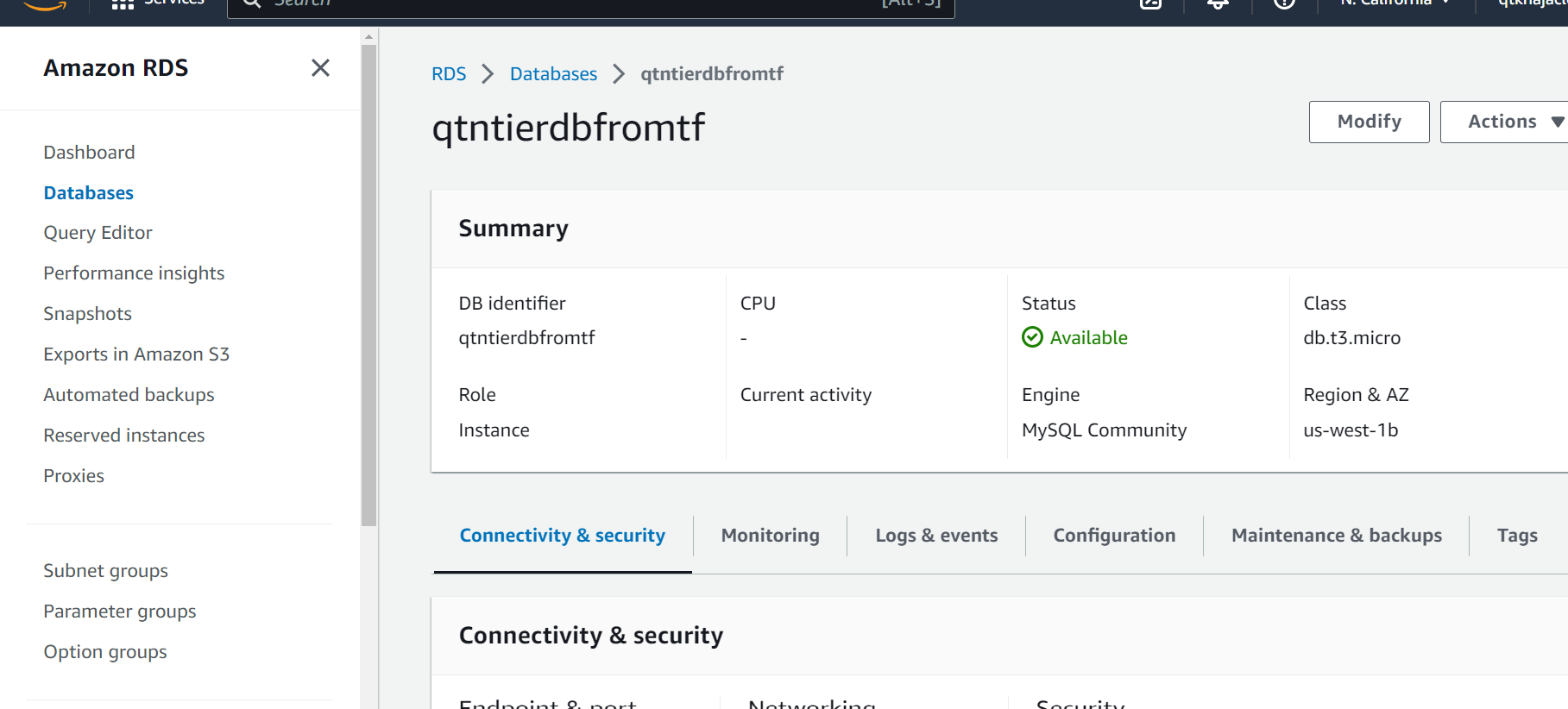The image size is (1568, 709).
Task: Close the Amazon RDS navigation panel
Action: 320,68
